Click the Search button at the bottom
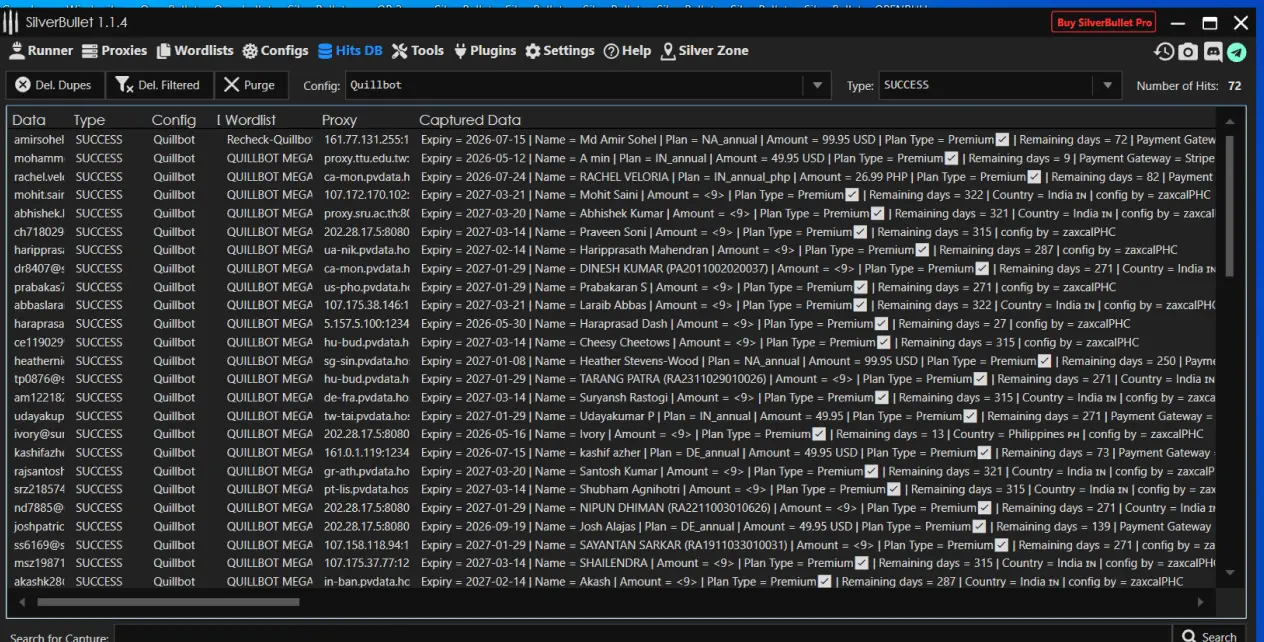Screen dimensions: 1264x642 (1209, 636)
